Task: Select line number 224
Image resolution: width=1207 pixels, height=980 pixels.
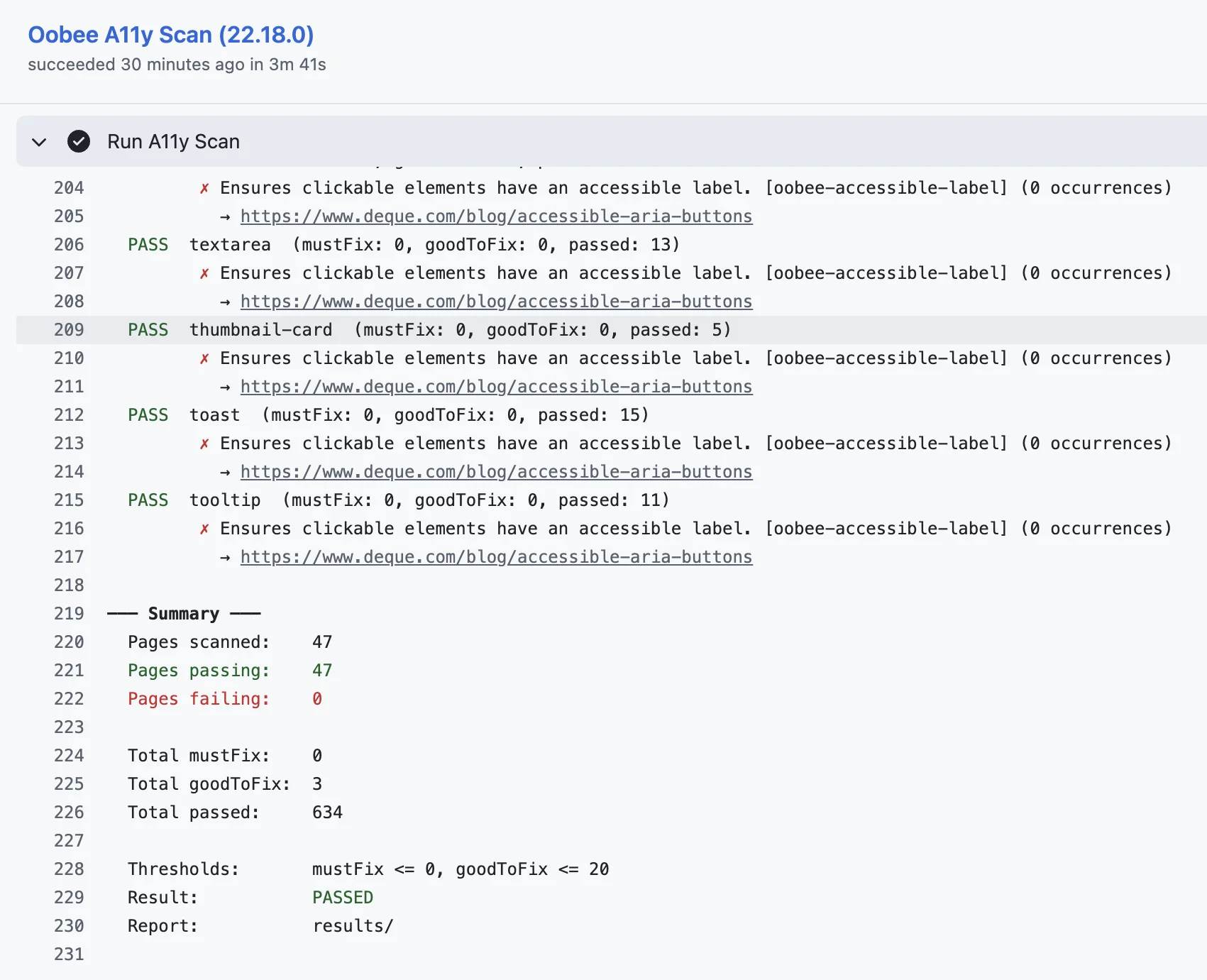Action: pos(69,756)
